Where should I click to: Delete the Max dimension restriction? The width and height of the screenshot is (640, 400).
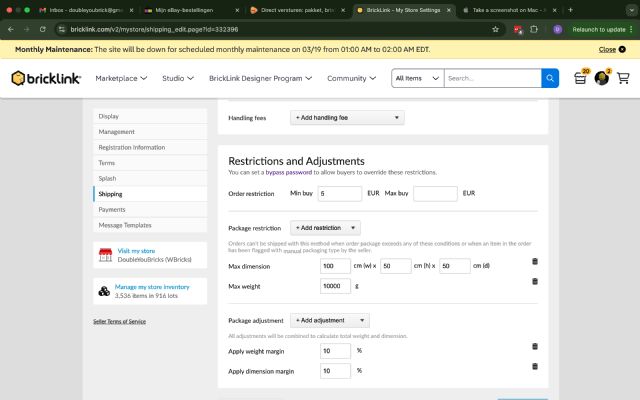click(535, 262)
